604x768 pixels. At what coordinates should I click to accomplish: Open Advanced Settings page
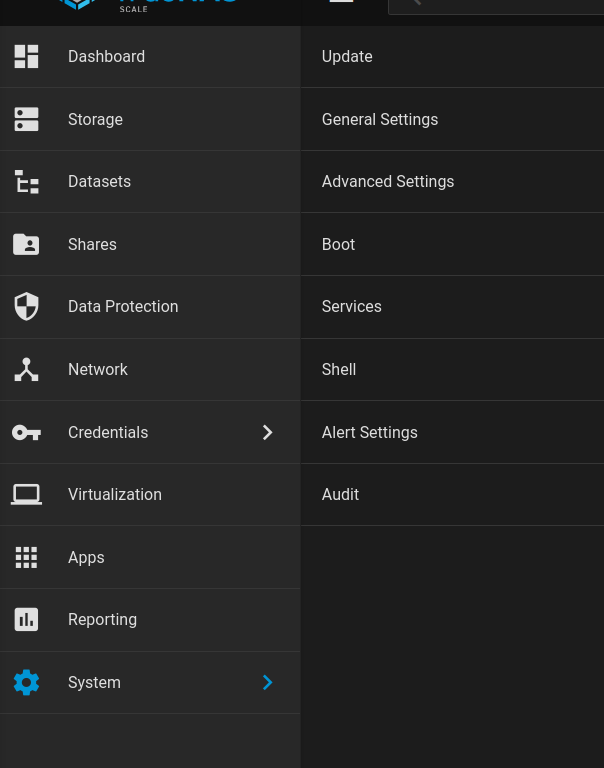[388, 182]
